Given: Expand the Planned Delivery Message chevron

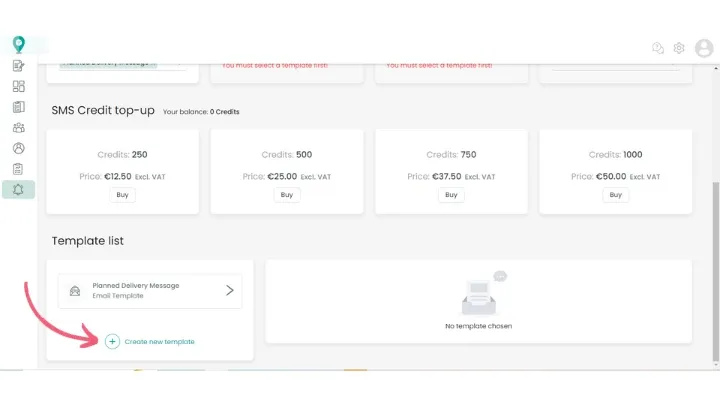Looking at the screenshot, I should click(x=229, y=291).
